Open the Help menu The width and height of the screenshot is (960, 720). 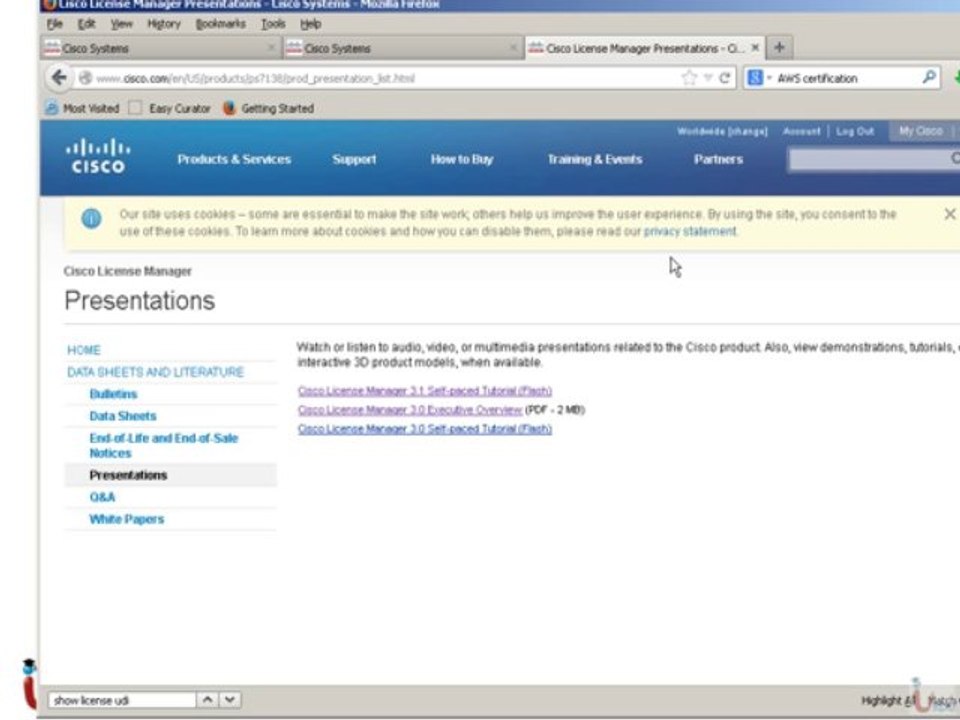point(310,24)
